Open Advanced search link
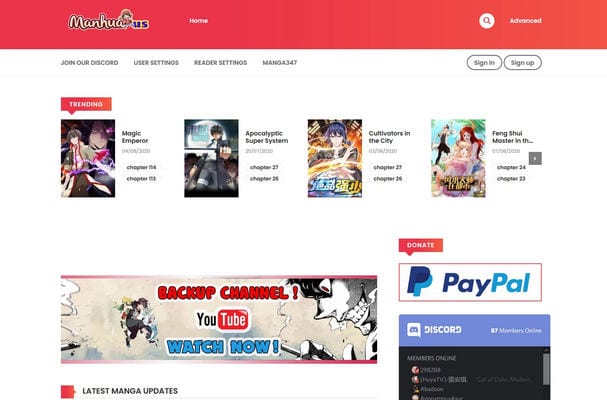 [x=525, y=21]
